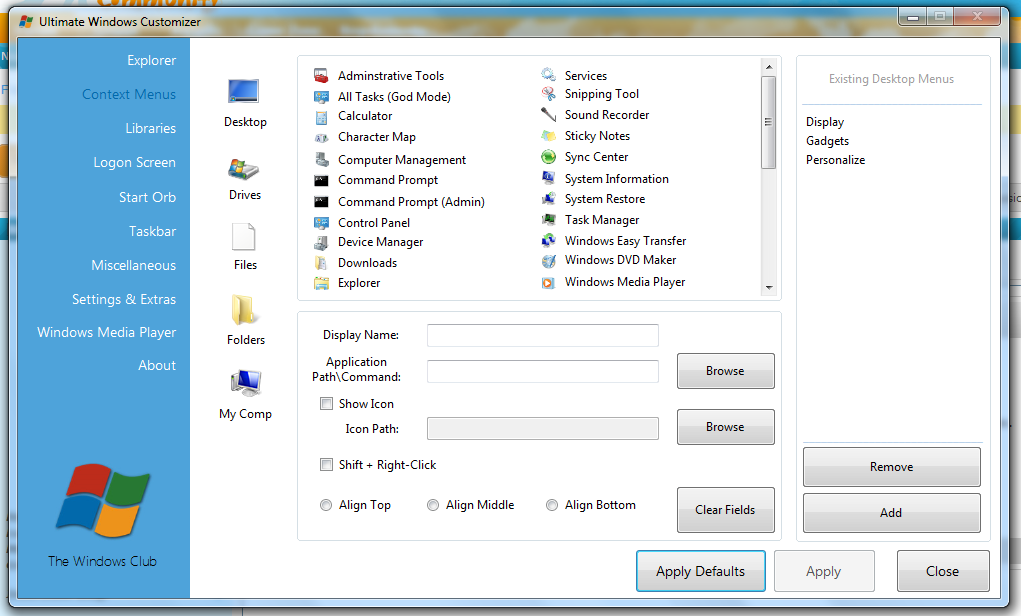Click the Character Map icon
This screenshot has width=1021, height=616.
pyautogui.click(x=321, y=138)
